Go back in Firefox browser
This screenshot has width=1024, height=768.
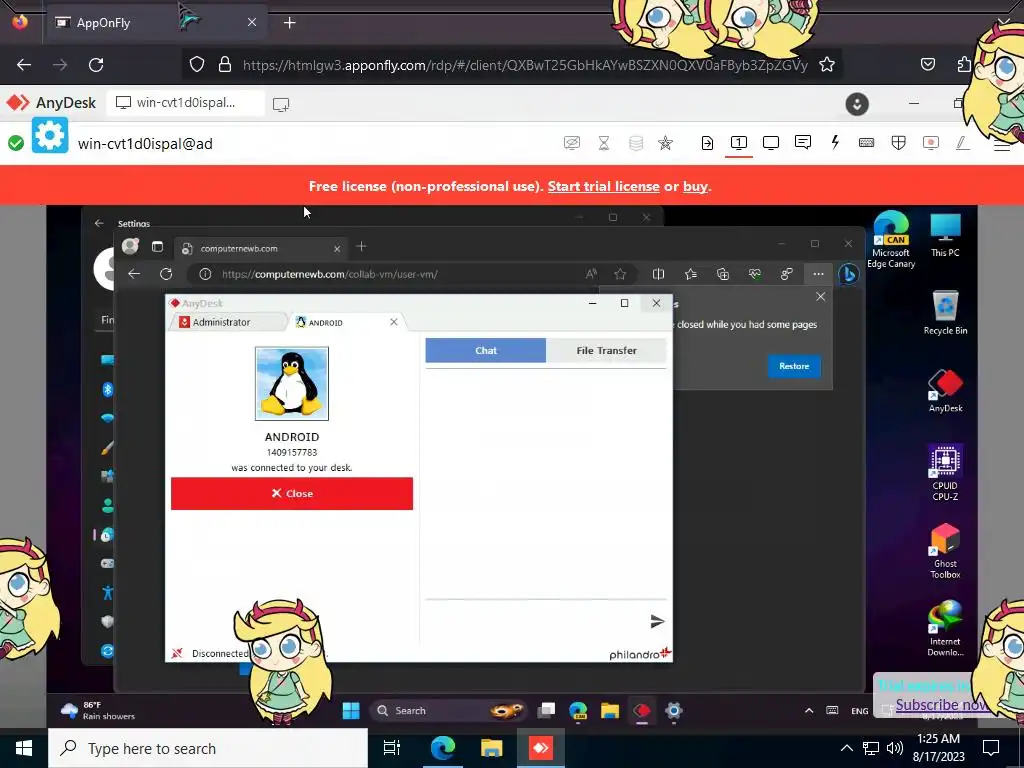24,65
